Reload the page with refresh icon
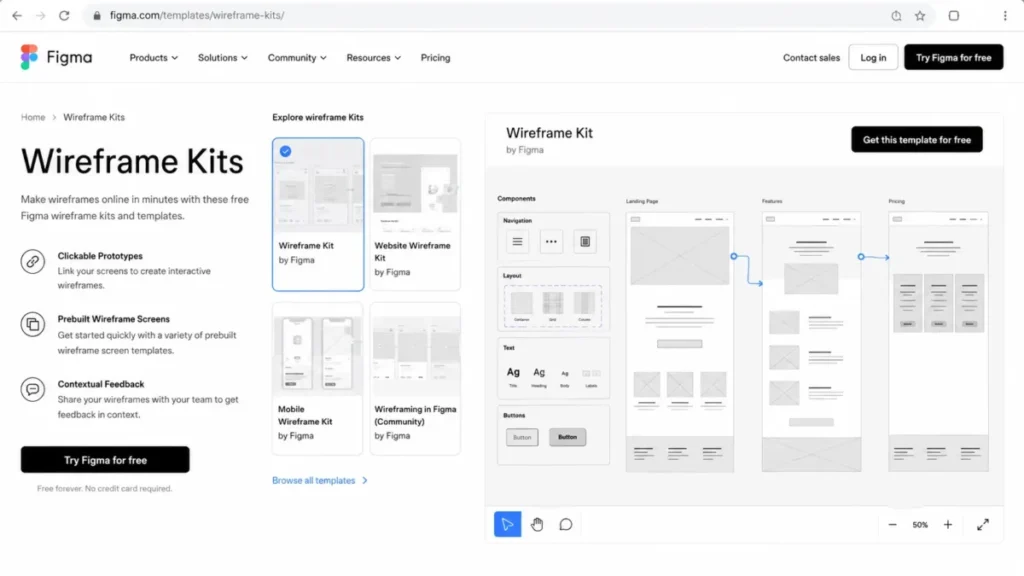 click(64, 16)
